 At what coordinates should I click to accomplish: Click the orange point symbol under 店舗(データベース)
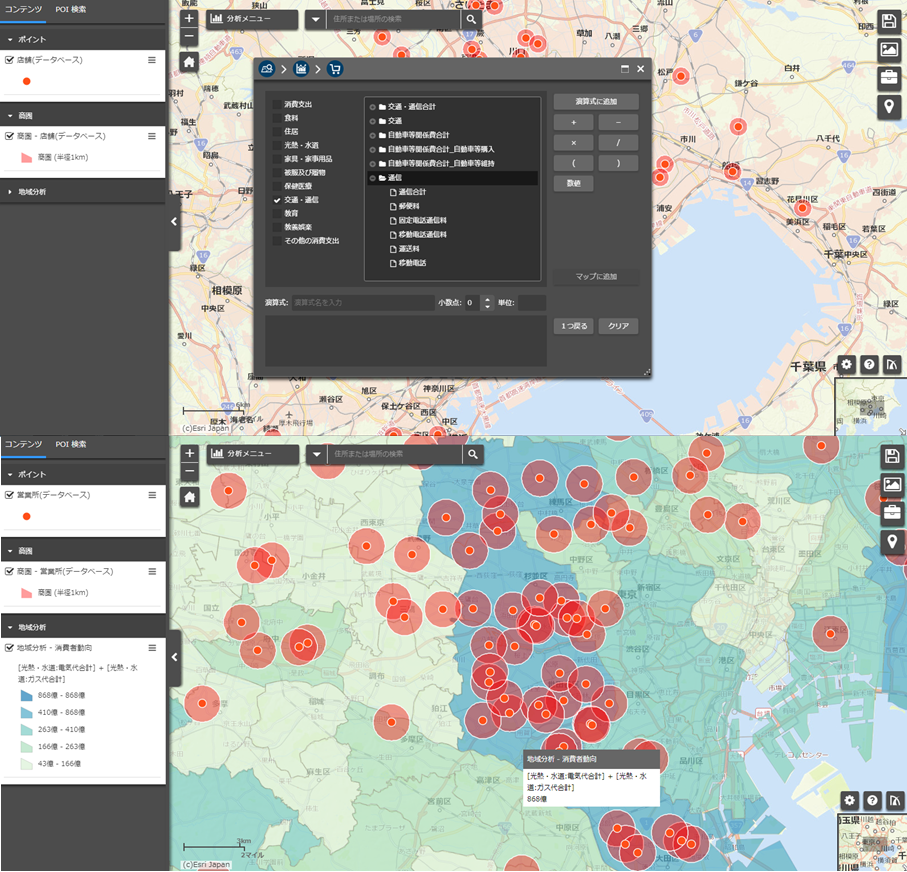point(27,80)
